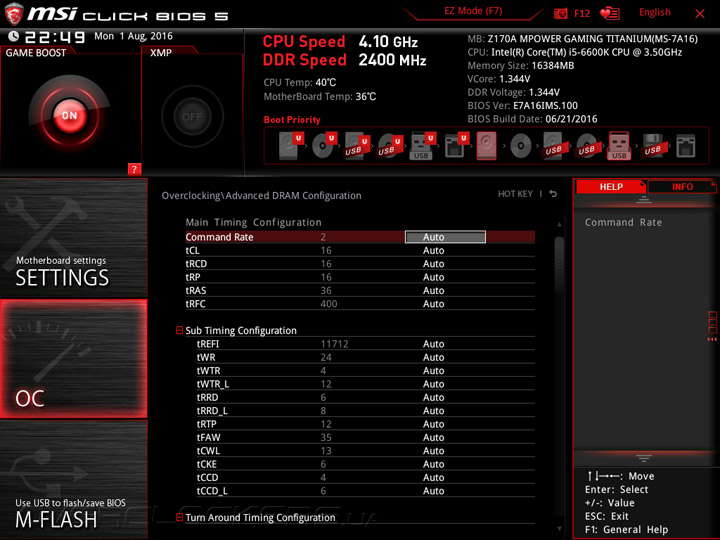Change the tCL Auto setting
720x540 pixels.
pos(433,250)
